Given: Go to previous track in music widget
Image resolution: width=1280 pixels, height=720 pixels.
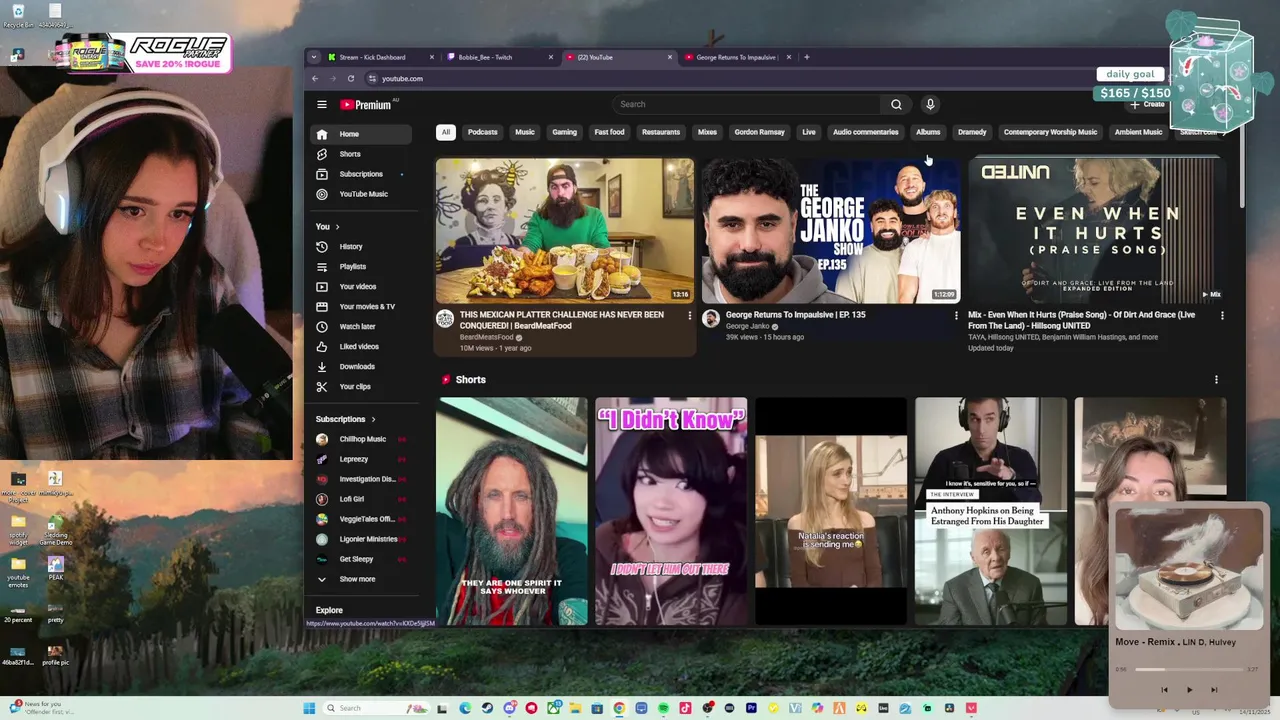Looking at the screenshot, I should pos(1164,689).
